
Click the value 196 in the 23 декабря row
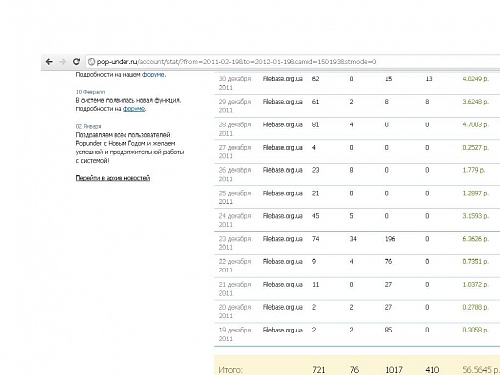point(390,239)
